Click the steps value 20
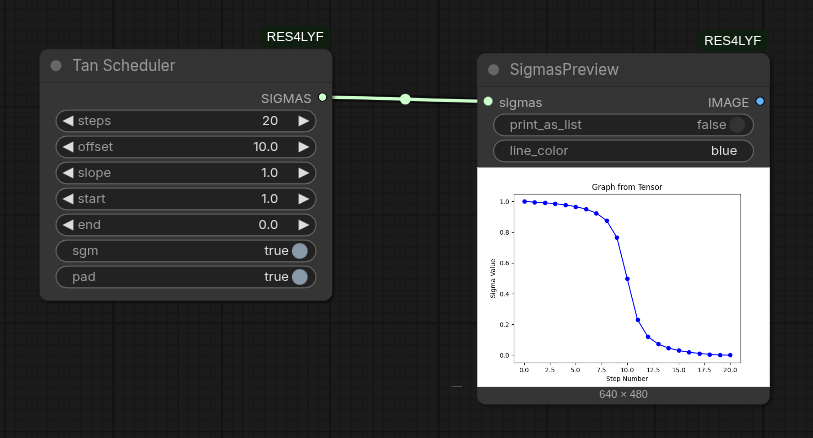 [x=270, y=121]
